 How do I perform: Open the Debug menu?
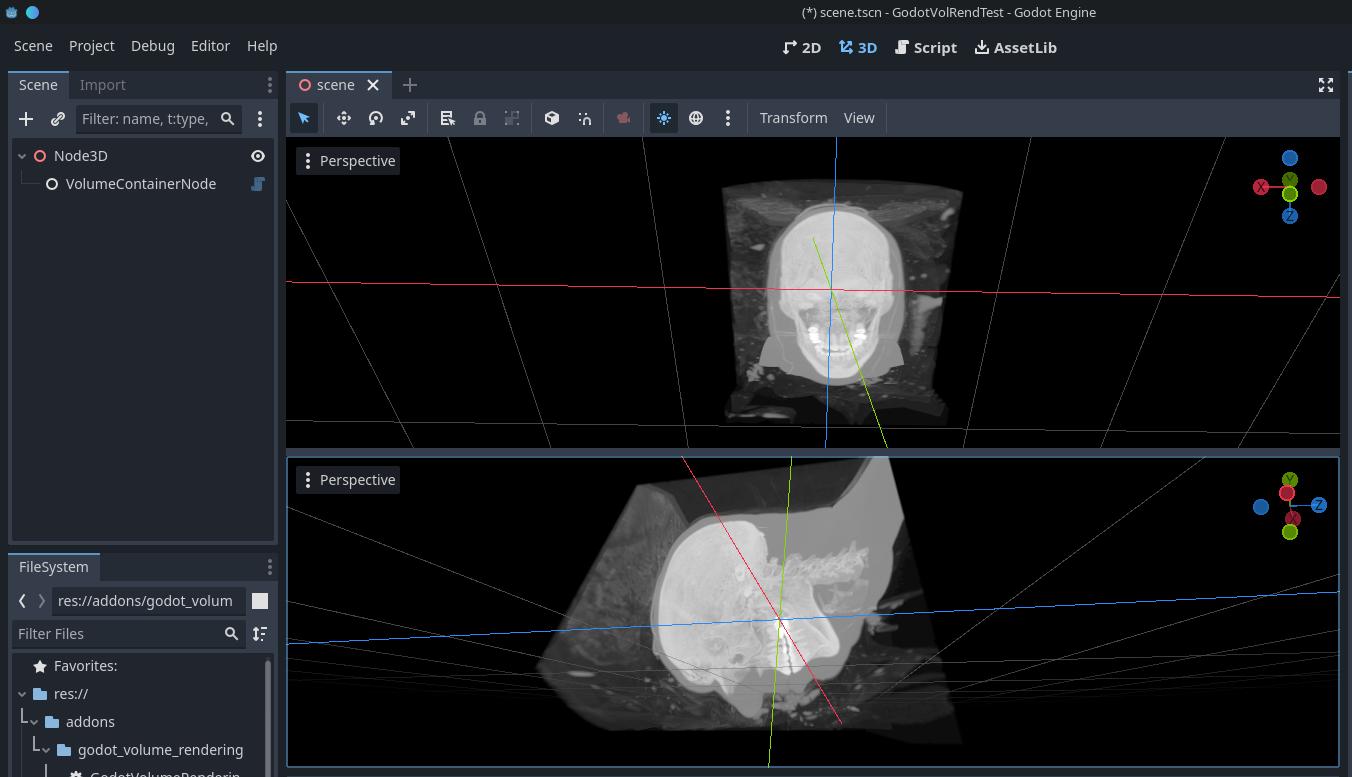coord(153,46)
